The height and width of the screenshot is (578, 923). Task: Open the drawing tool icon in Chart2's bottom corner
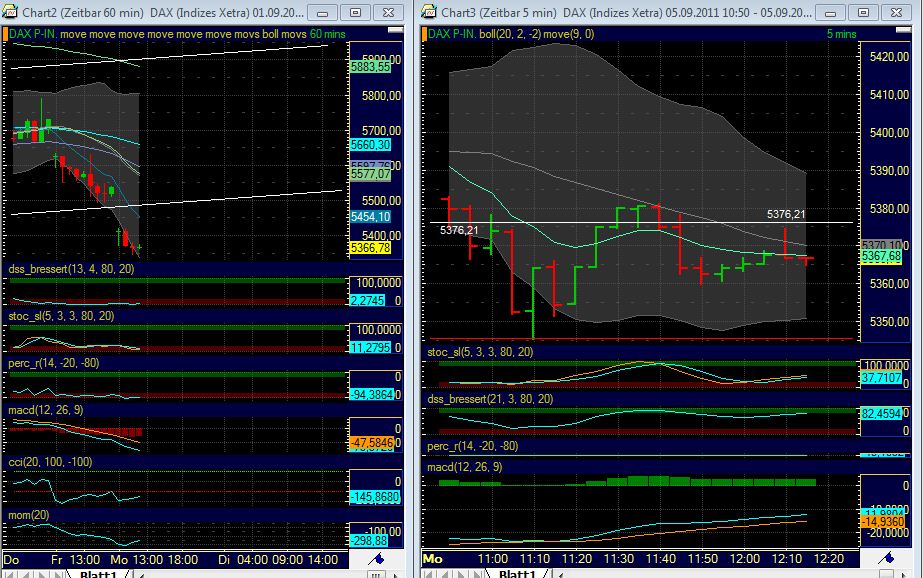click(x=376, y=558)
